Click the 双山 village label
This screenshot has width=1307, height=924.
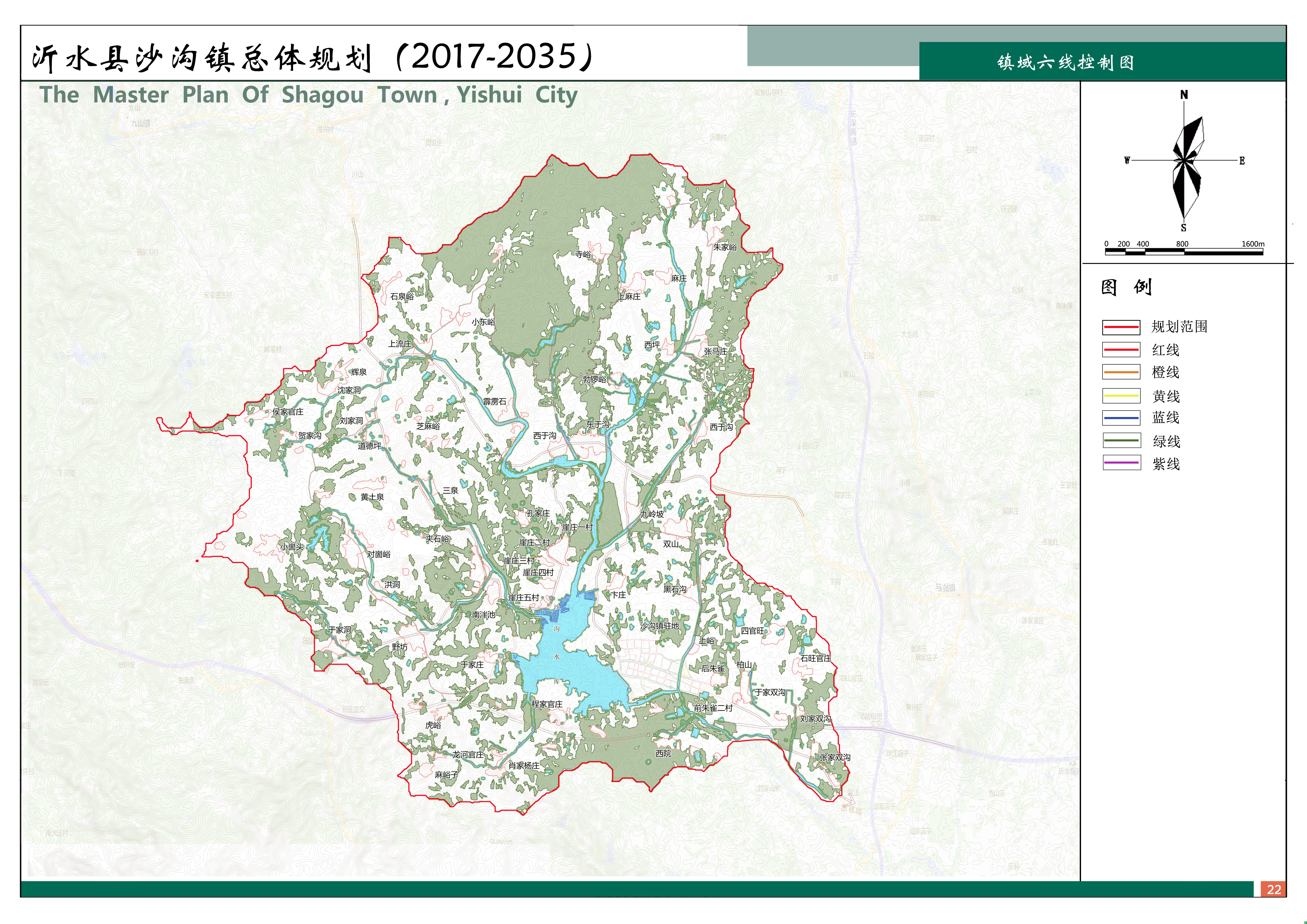(671, 544)
